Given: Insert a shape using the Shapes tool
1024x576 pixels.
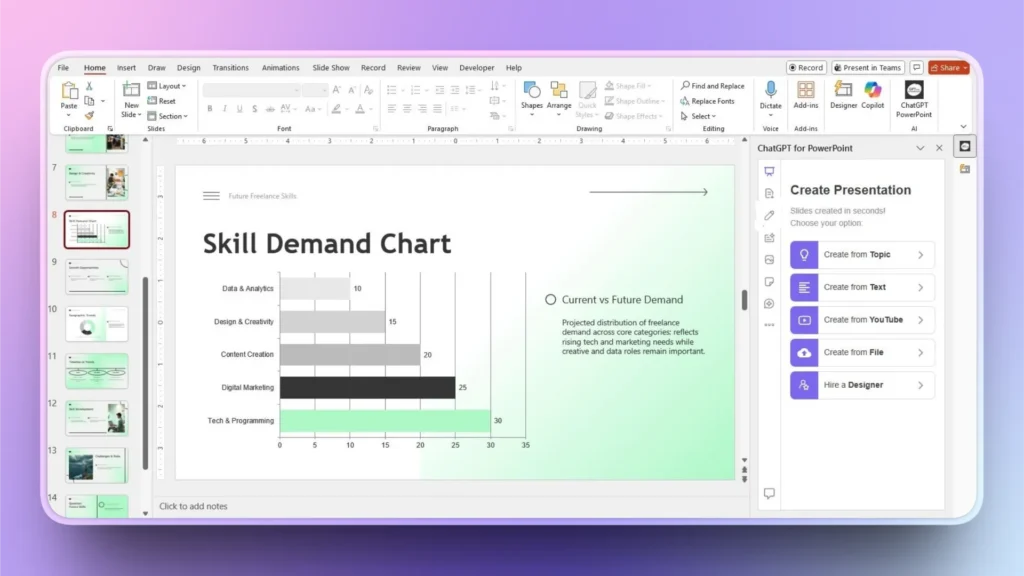Looking at the screenshot, I should point(531,97).
